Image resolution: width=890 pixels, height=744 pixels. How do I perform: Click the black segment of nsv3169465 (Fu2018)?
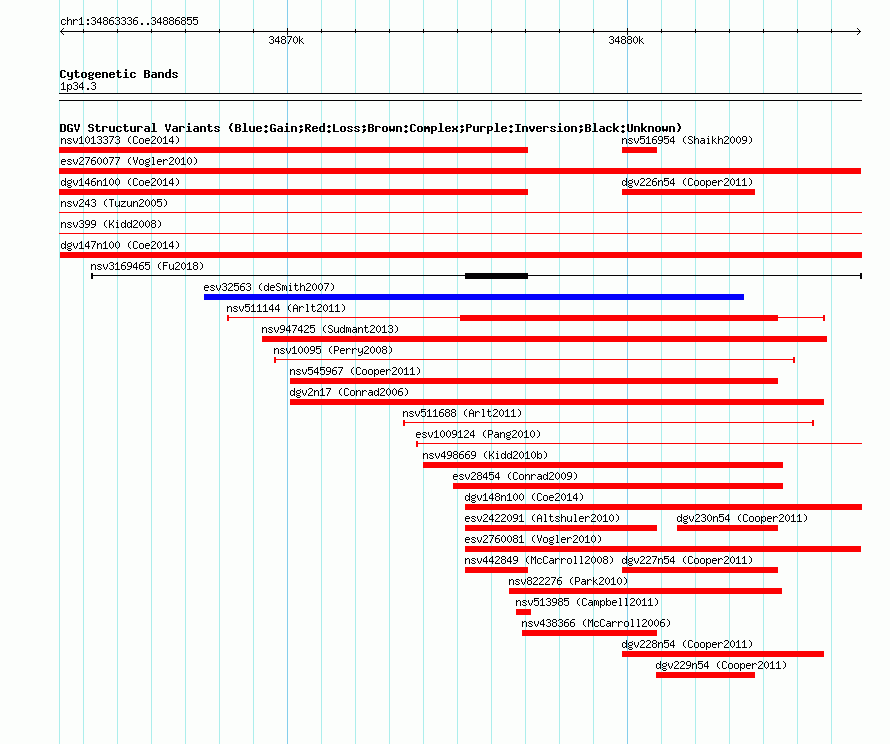pyautogui.click(x=497, y=276)
